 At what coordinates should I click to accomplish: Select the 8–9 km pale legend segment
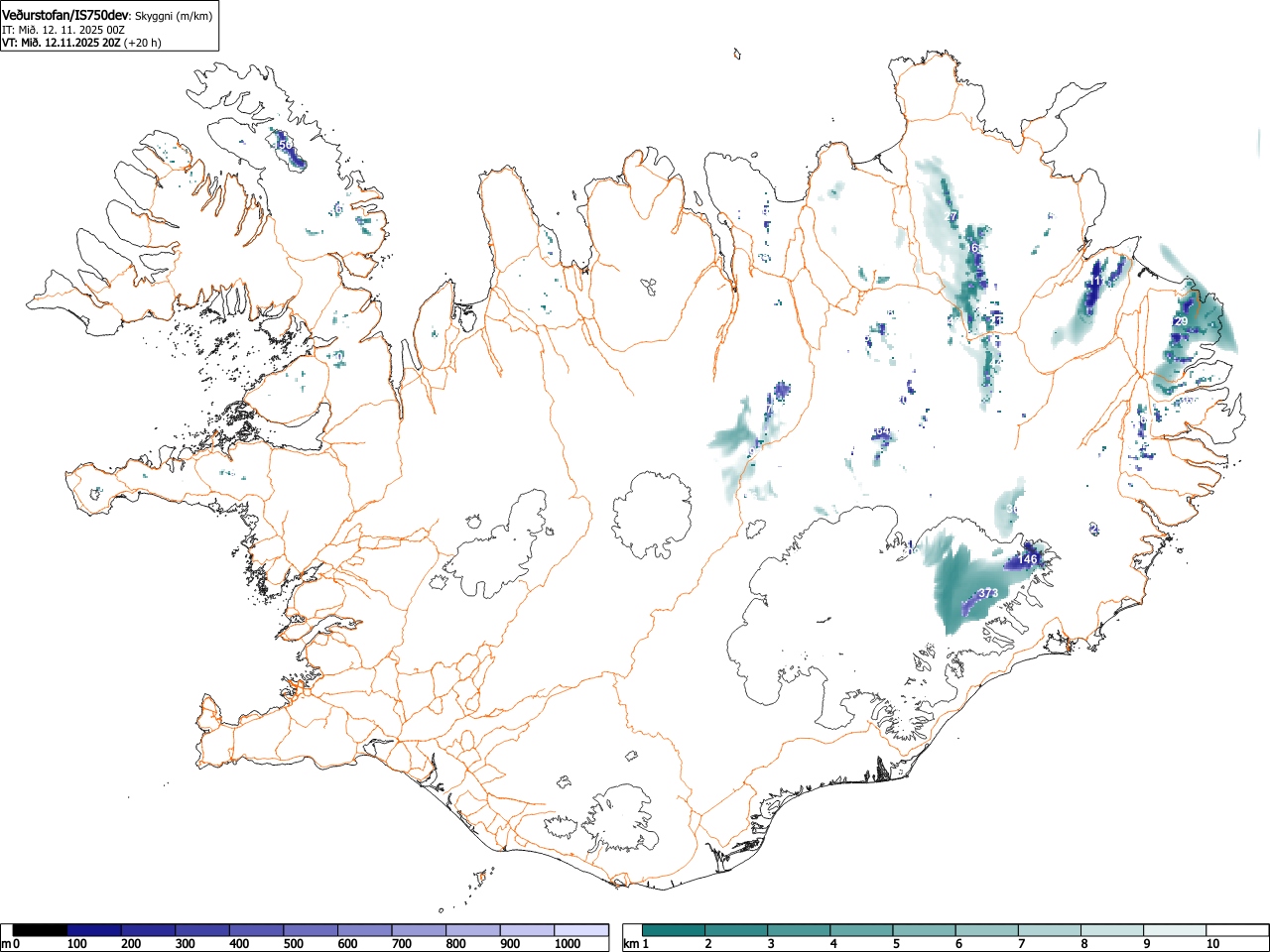(1112, 930)
